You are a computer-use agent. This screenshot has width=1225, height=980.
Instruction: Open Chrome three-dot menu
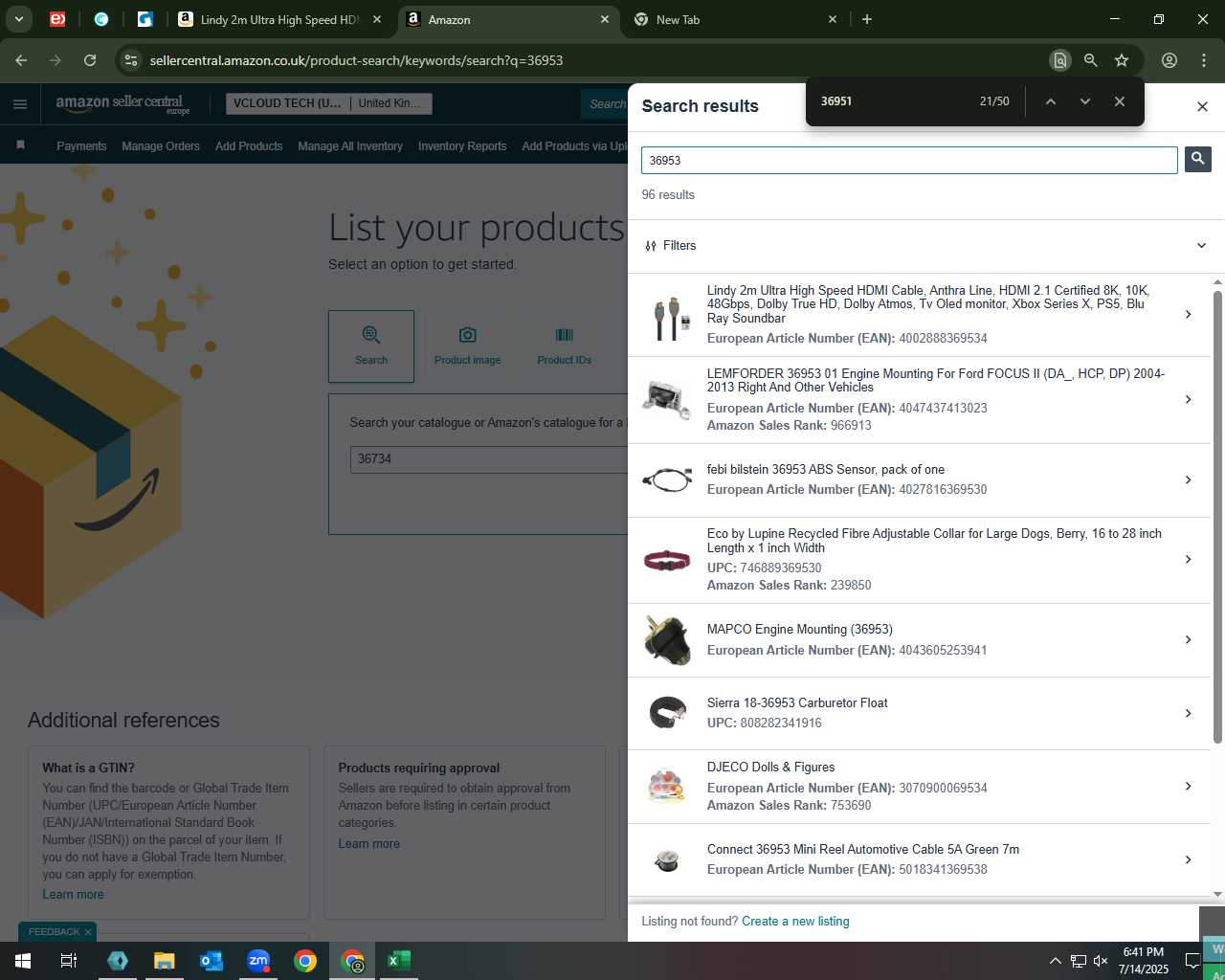point(1204,60)
